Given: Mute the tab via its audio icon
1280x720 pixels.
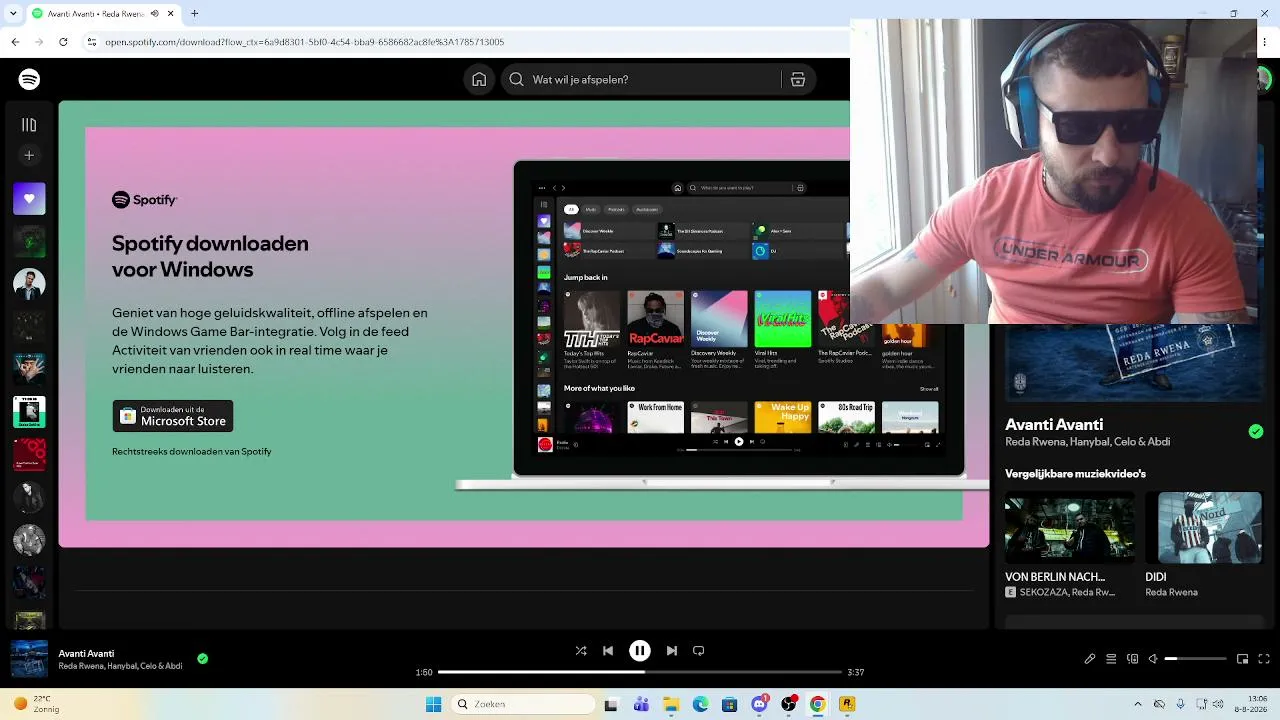Looking at the screenshot, I should point(155,14).
